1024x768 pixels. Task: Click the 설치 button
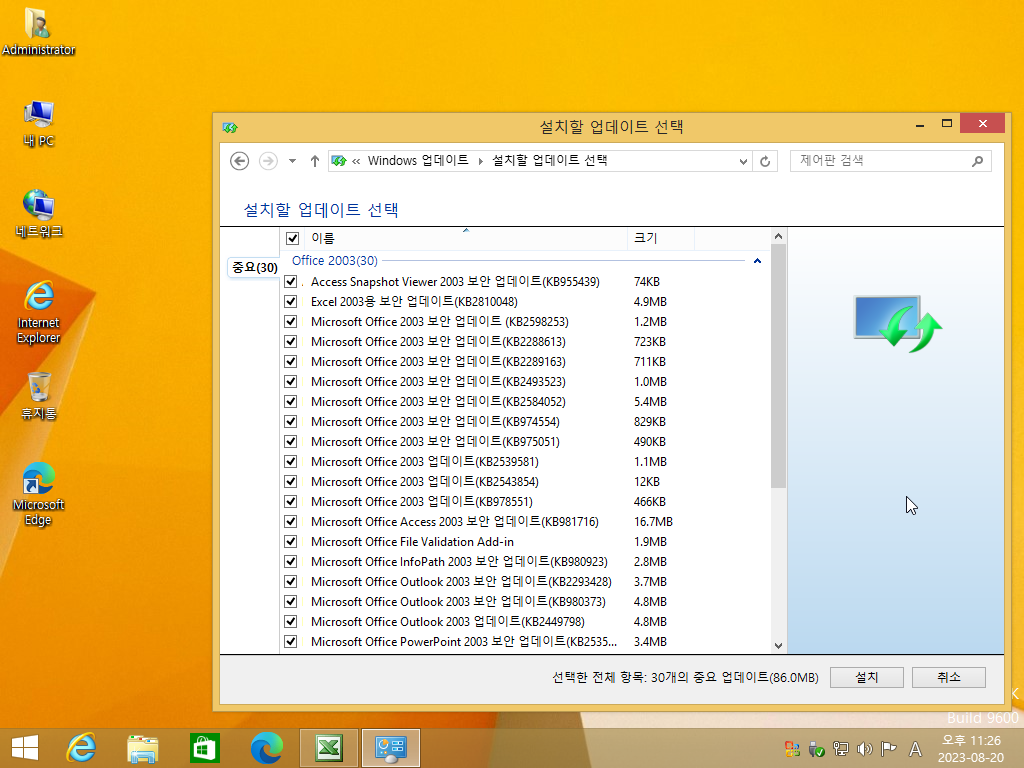[867, 677]
